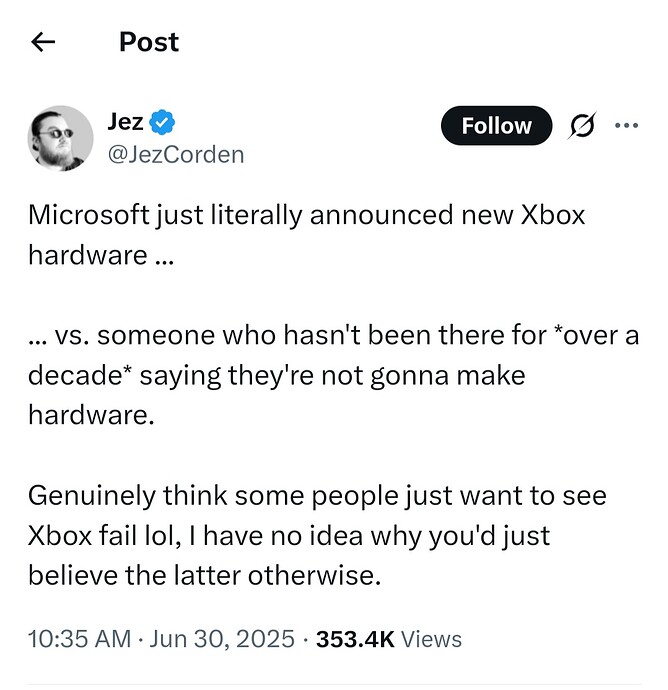Open the 10:35 AM timestamp link

80,639
